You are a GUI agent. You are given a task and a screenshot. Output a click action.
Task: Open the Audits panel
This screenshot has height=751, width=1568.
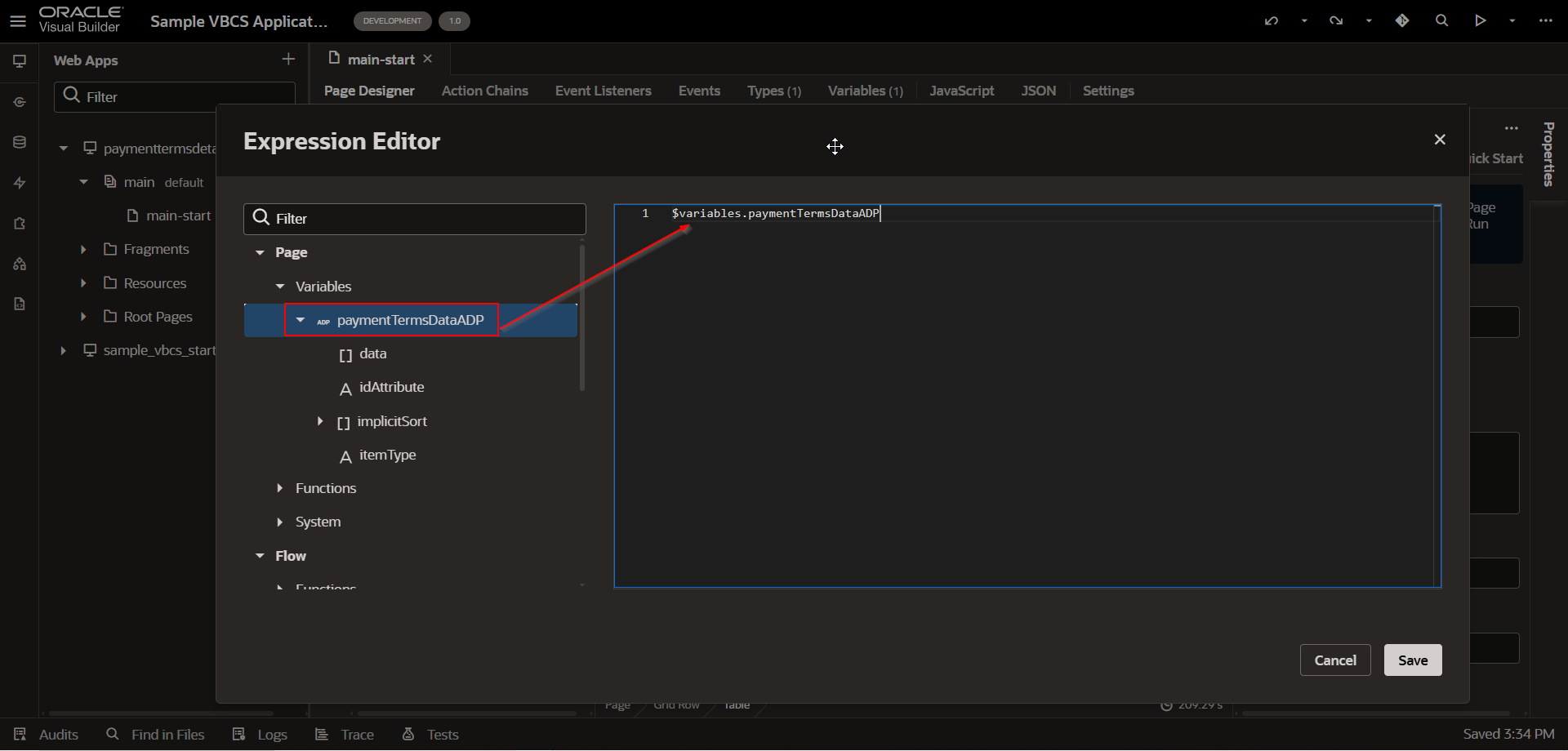point(47,735)
